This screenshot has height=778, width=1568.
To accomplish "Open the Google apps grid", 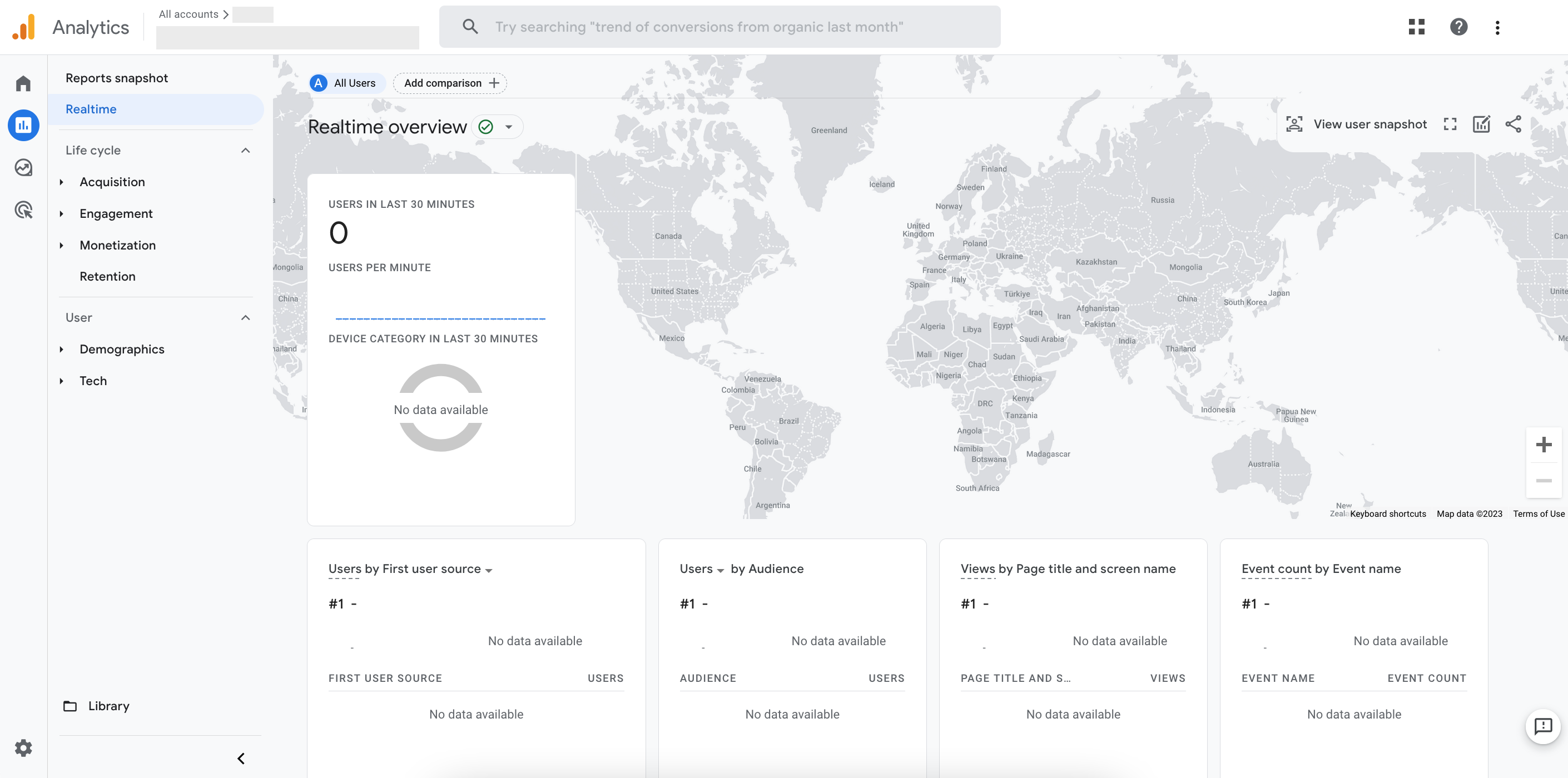I will tap(1416, 27).
